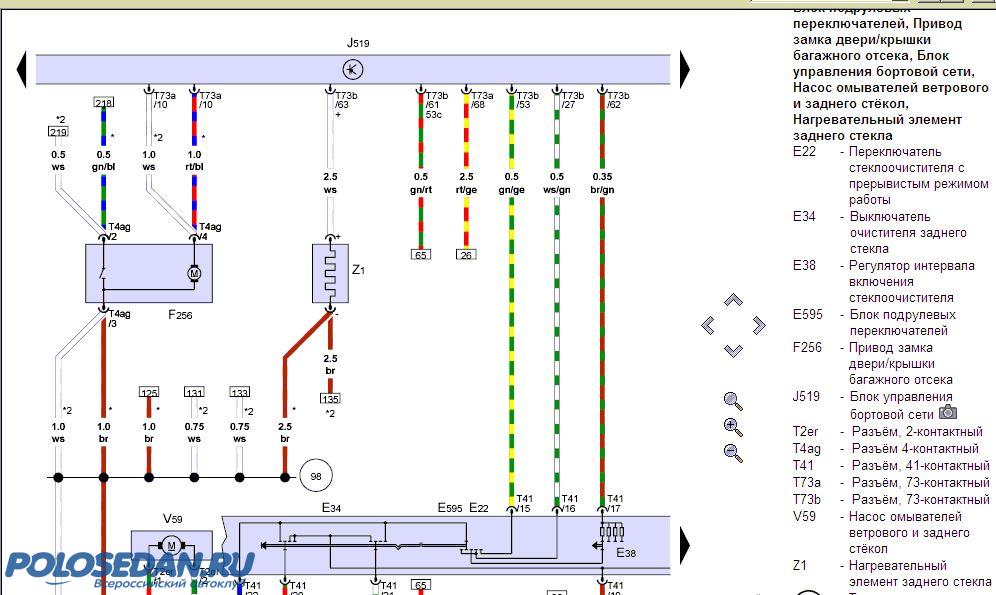Image resolution: width=996 pixels, height=595 pixels.
Task: Follow the reference box 26
Action: coord(466,255)
